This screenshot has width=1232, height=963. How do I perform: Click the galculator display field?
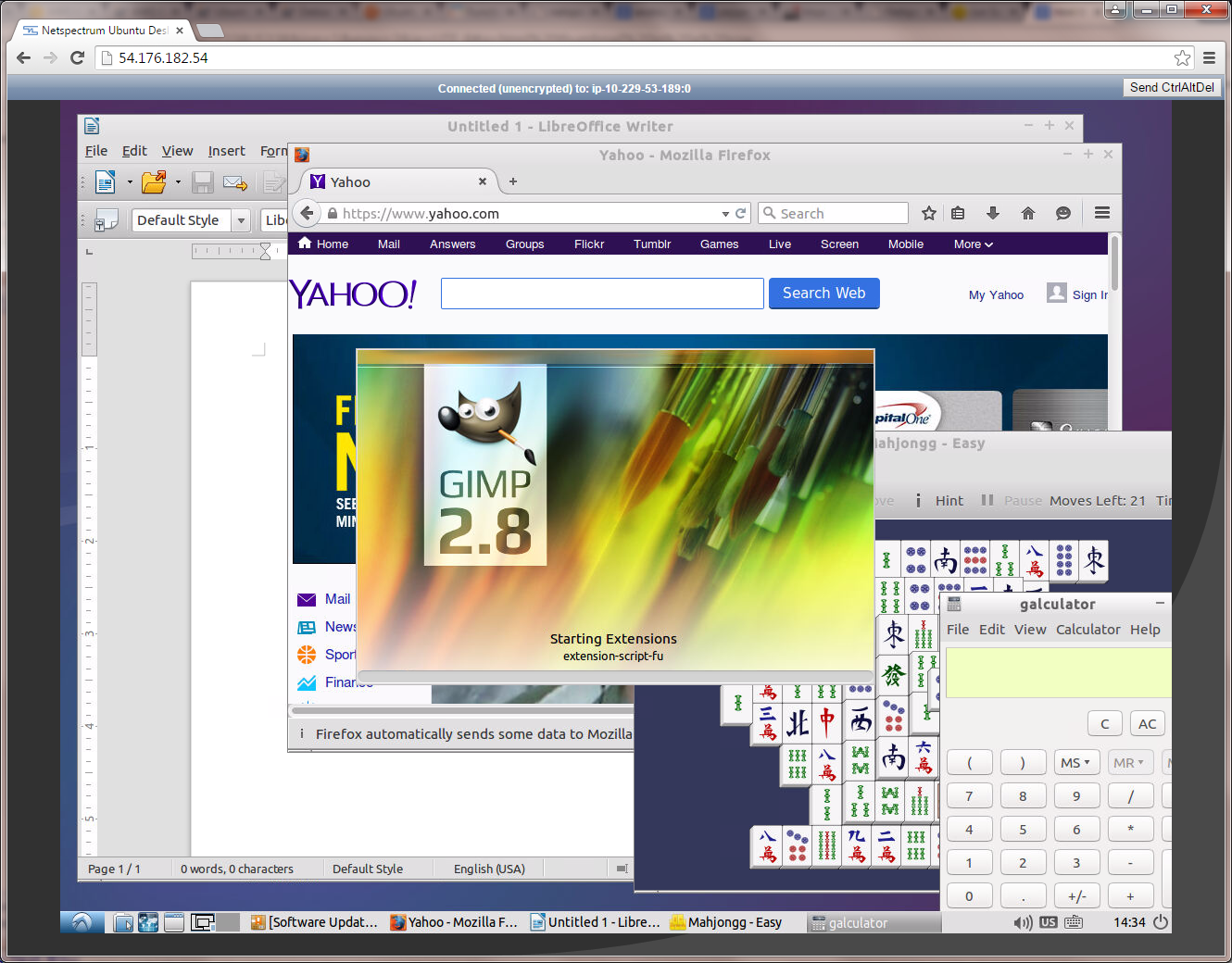pyautogui.click(x=1059, y=673)
